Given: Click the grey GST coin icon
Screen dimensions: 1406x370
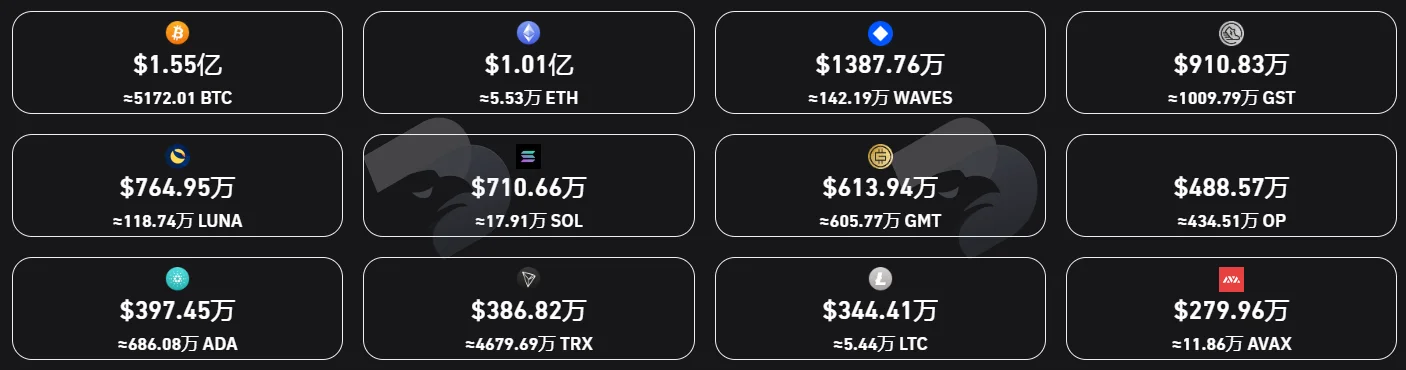Looking at the screenshot, I should click(1231, 33).
